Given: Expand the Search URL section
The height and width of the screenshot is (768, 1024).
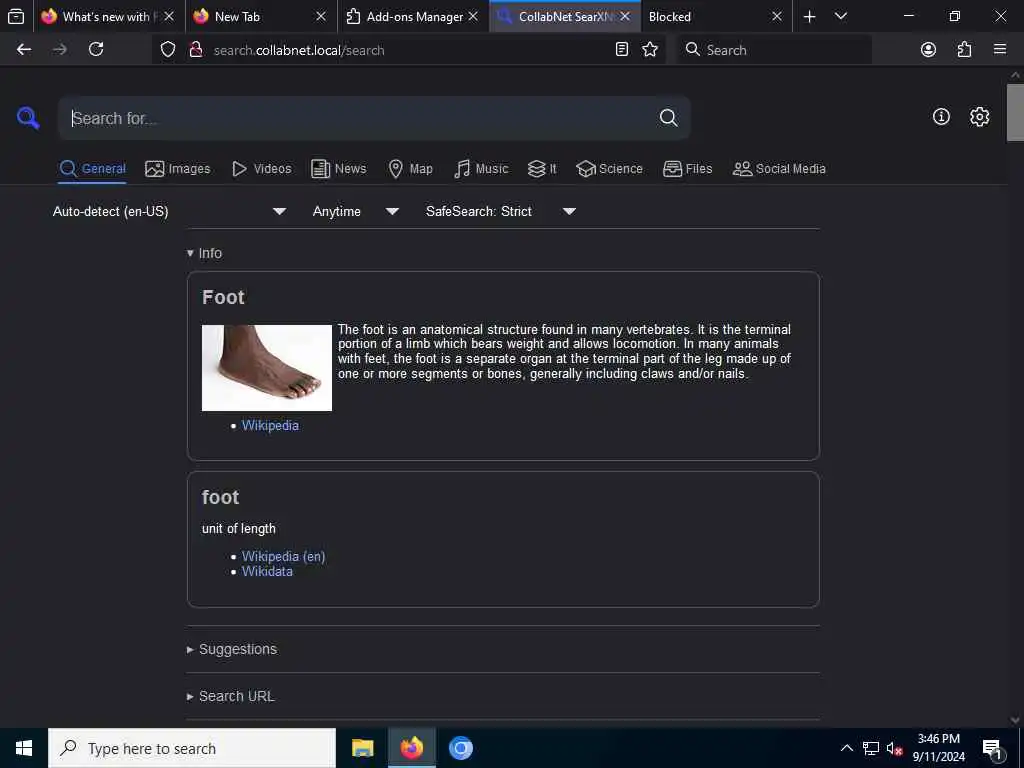Looking at the screenshot, I should [x=231, y=696].
